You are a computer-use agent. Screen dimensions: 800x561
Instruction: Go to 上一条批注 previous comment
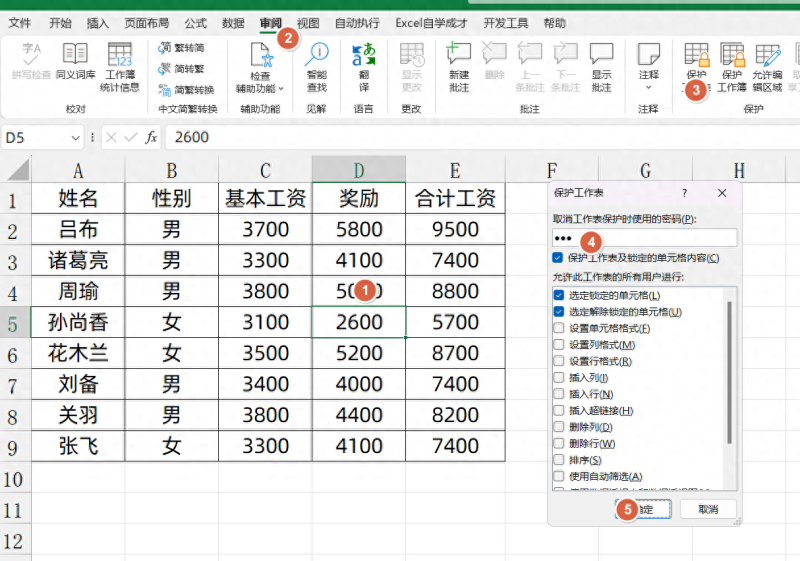(x=530, y=67)
